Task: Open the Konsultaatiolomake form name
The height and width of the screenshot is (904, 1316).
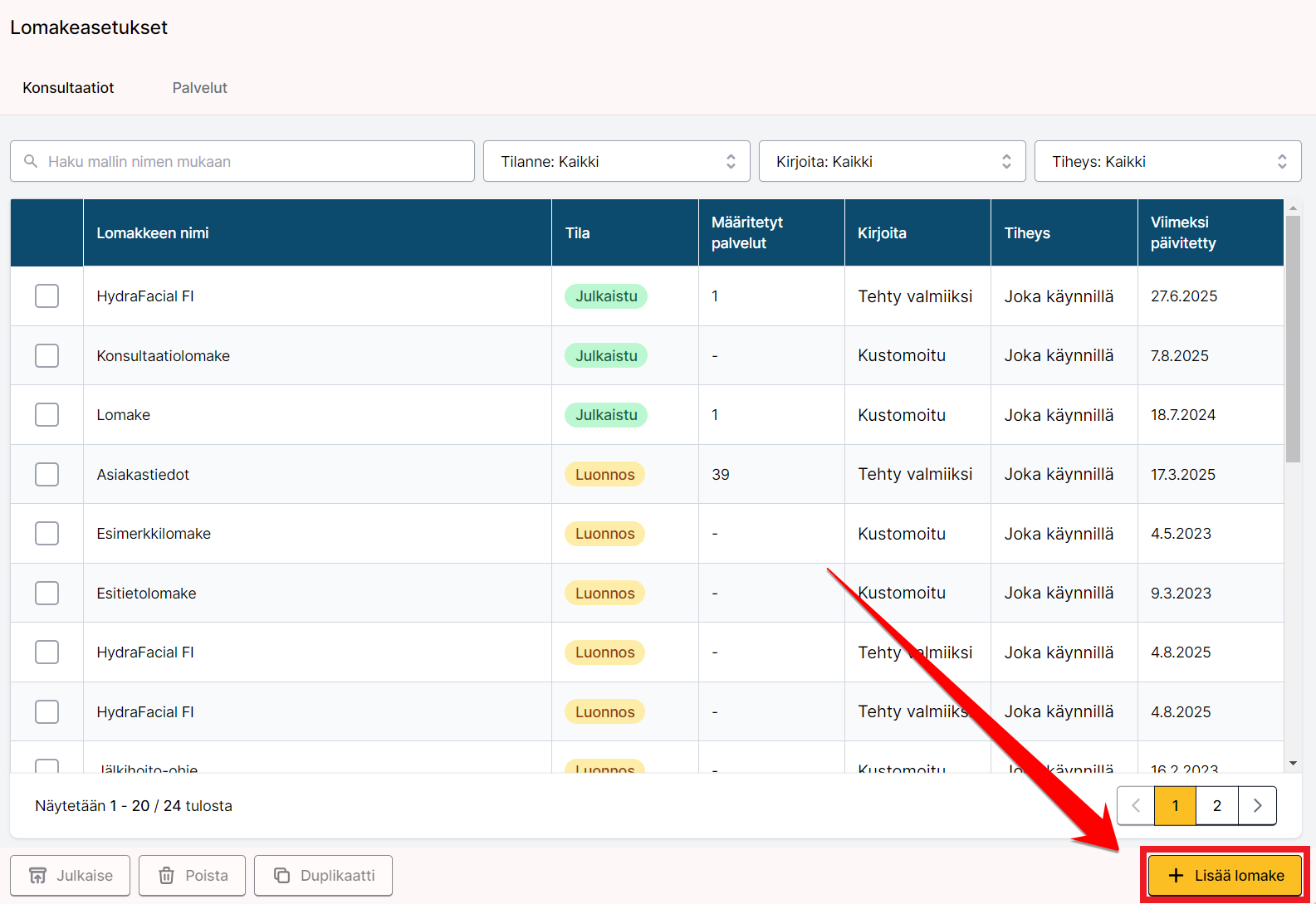Action: (164, 356)
